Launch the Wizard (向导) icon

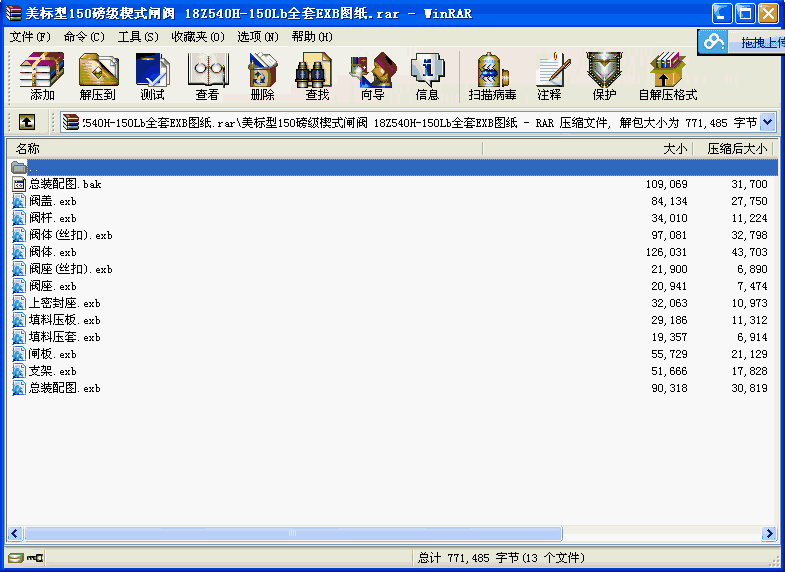point(372,76)
